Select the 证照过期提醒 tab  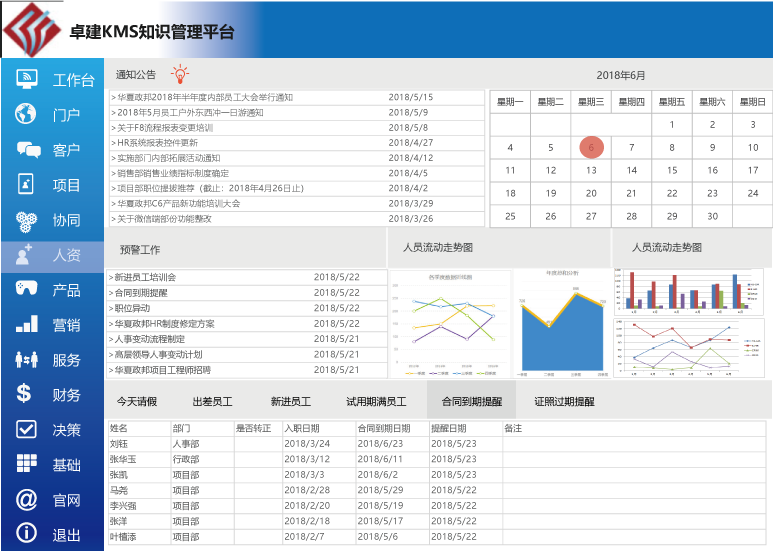[x=564, y=402]
